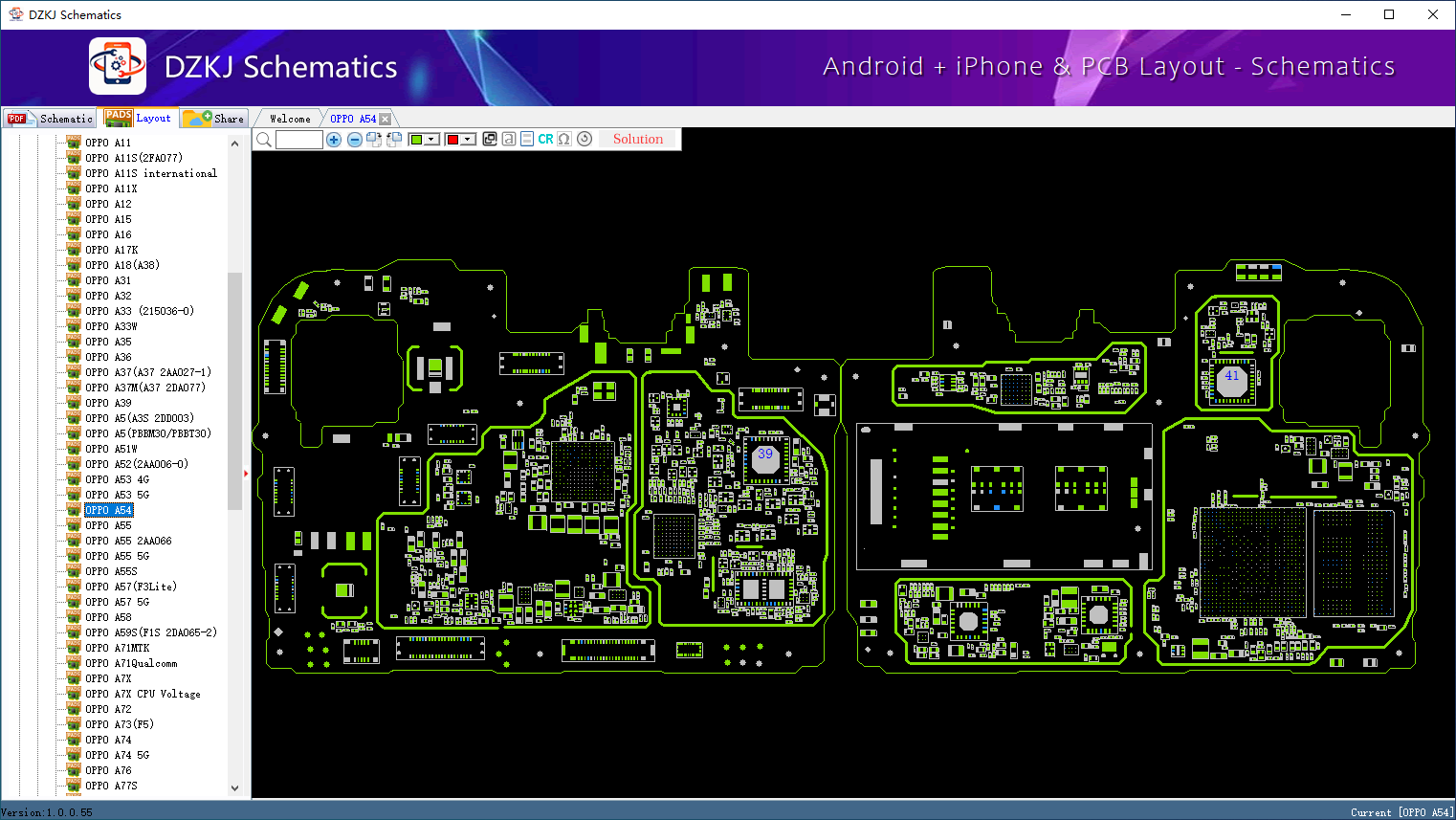The image size is (1456, 820).
Task: Click 'Current [OPPO A54]' in the status bar
Action: pyautogui.click(x=1401, y=812)
